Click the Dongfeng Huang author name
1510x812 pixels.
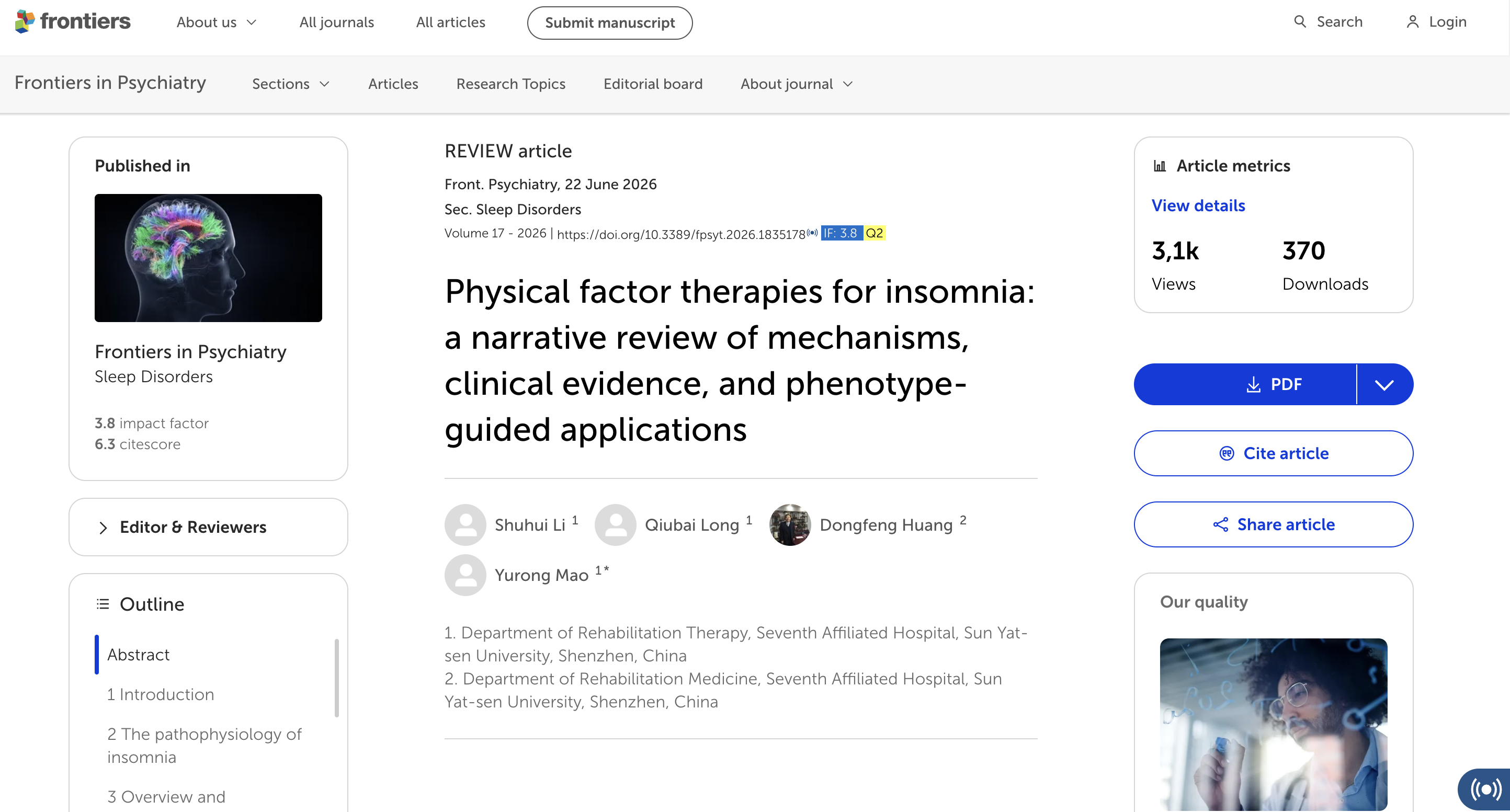click(x=885, y=525)
